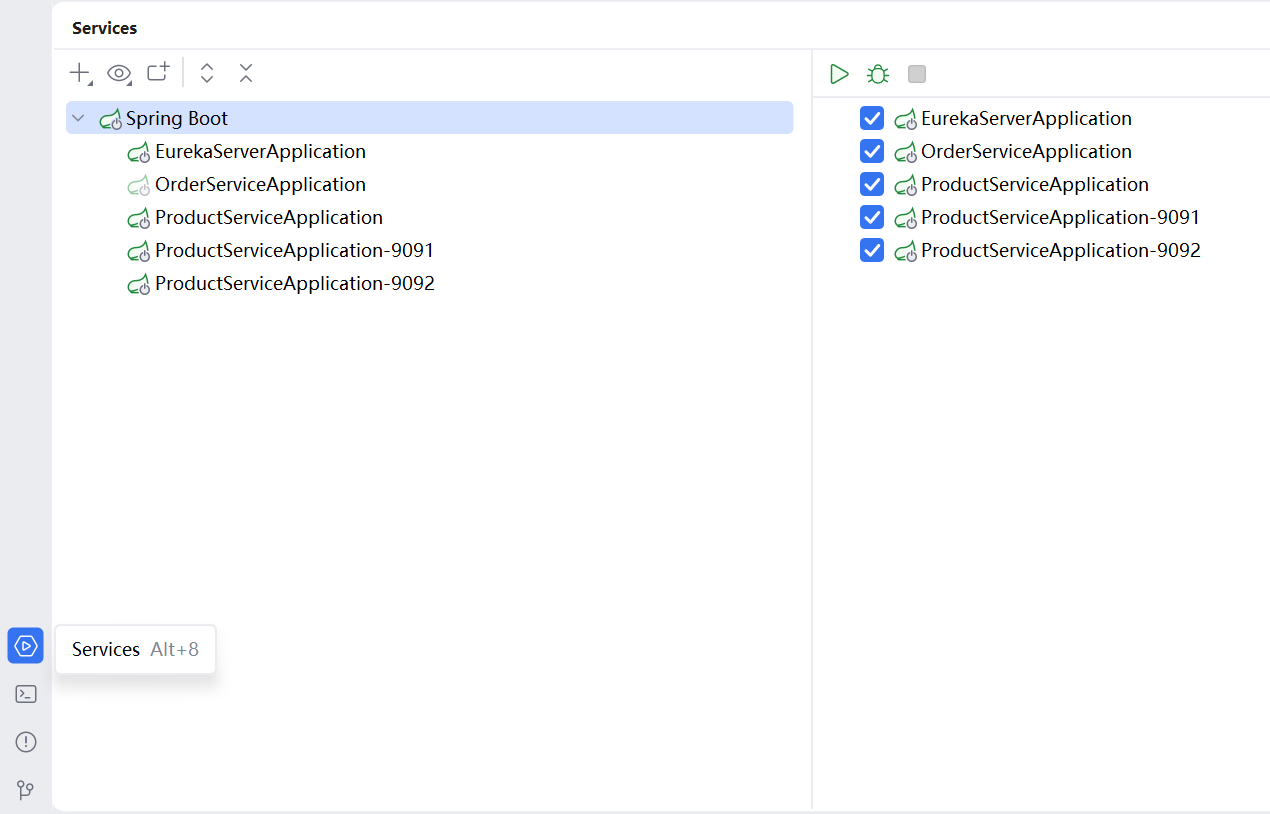Image resolution: width=1270 pixels, height=814 pixels.
Task: Click the Open in New Tab icon
Action: click(x=158, y=72)
